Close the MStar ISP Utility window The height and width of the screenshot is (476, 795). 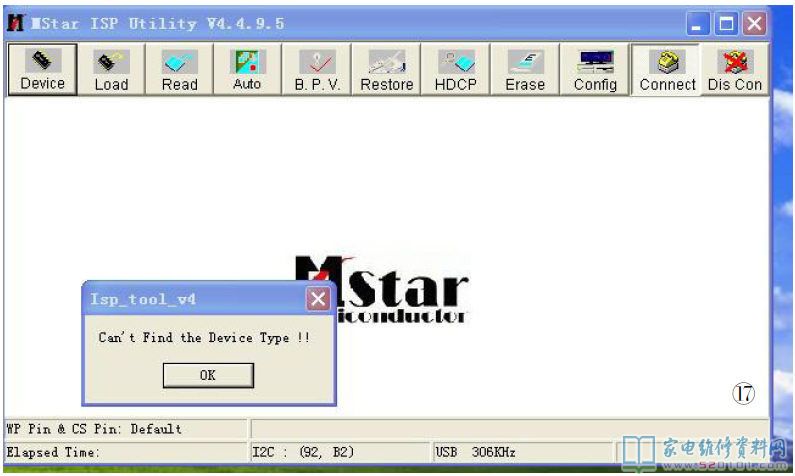pyautogui.click(x=755, y=23)
